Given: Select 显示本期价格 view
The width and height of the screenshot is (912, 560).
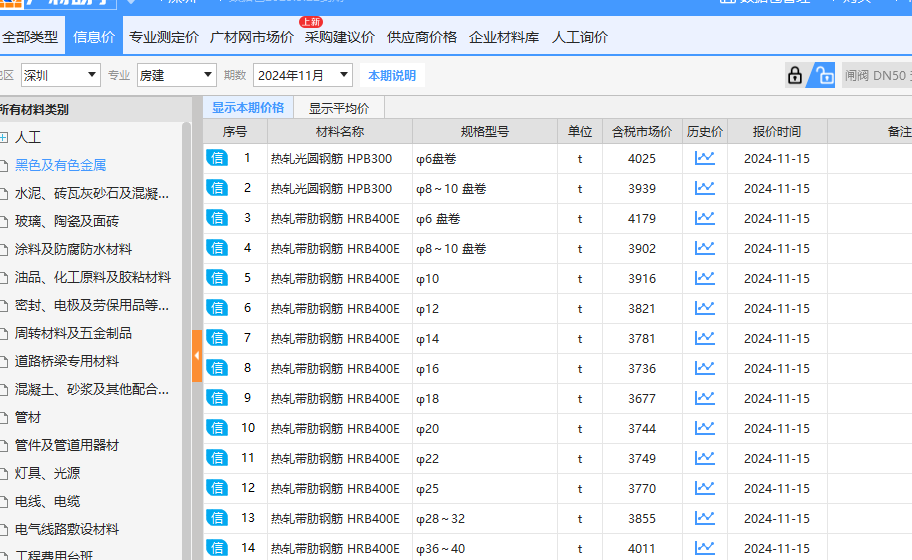Looking at the screenshot, I should (248, 108).
